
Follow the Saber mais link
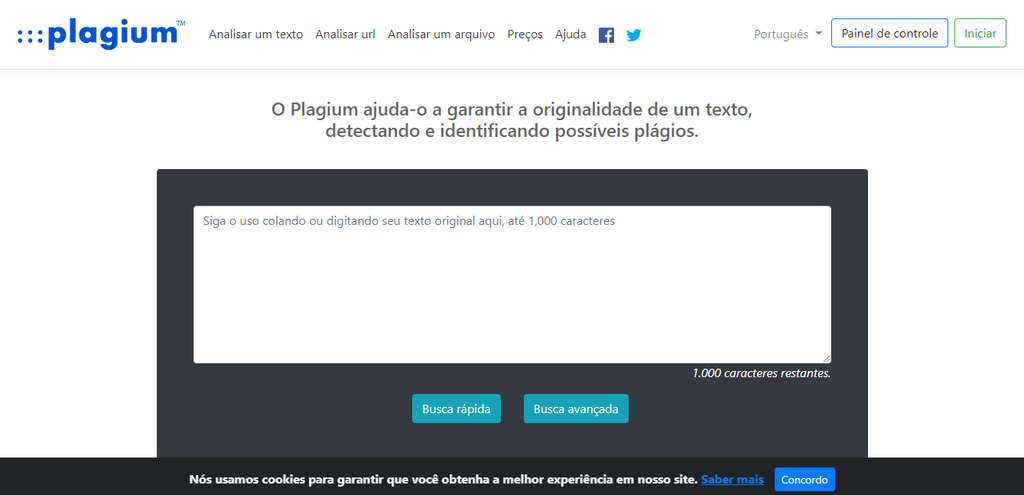pos(732,480)
